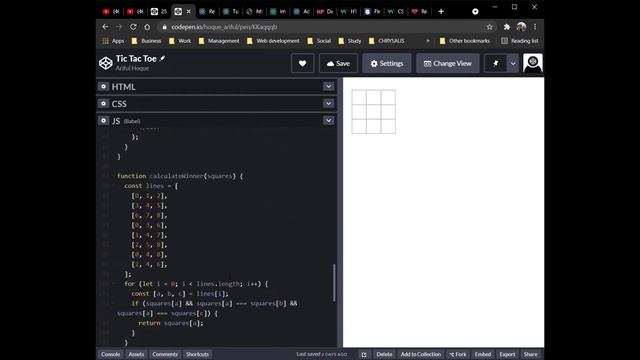Reload the page

133,27
